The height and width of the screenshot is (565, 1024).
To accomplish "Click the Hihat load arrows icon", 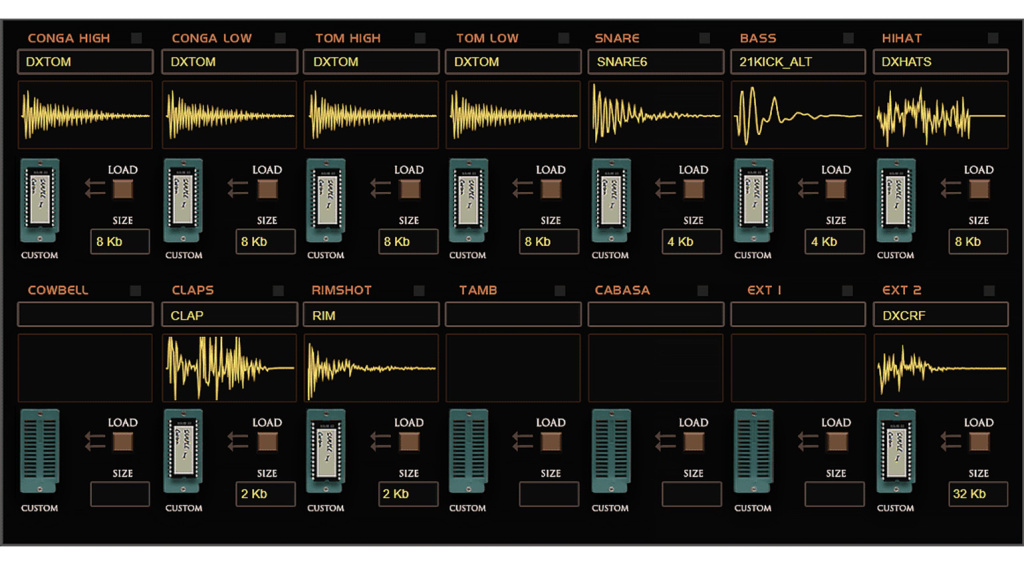I will (x=952, y=189).
